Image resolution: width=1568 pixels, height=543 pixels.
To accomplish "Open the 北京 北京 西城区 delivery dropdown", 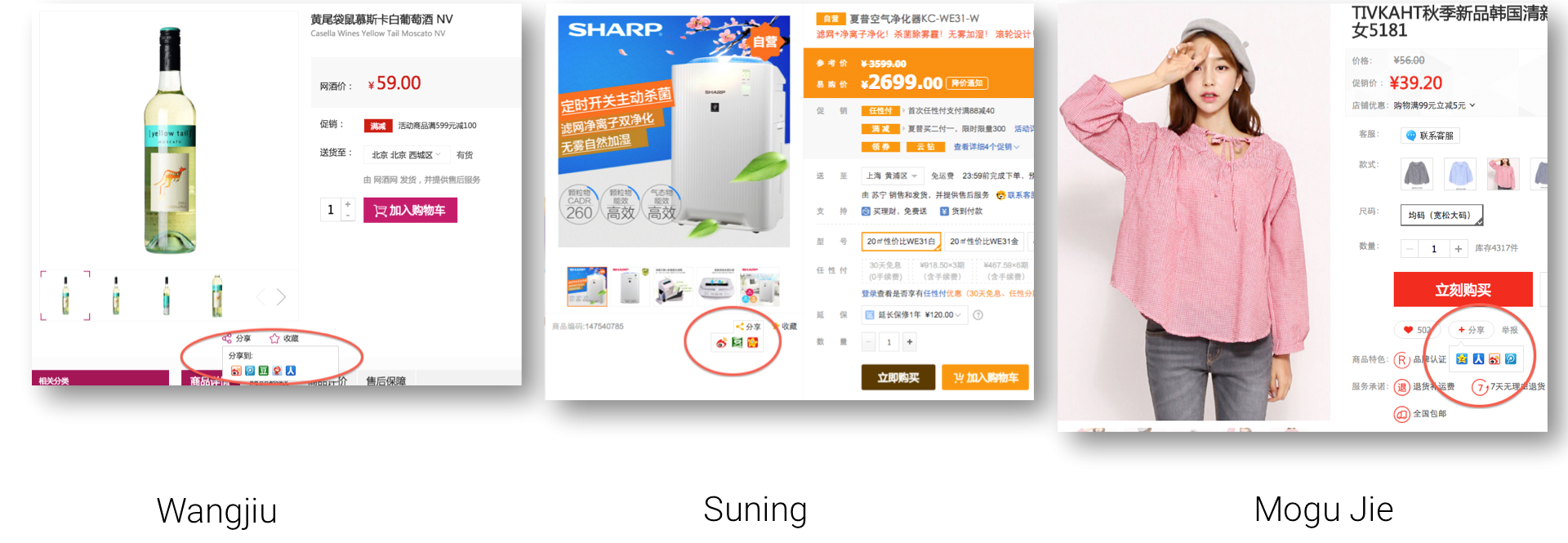I will (x=407, y=155).
